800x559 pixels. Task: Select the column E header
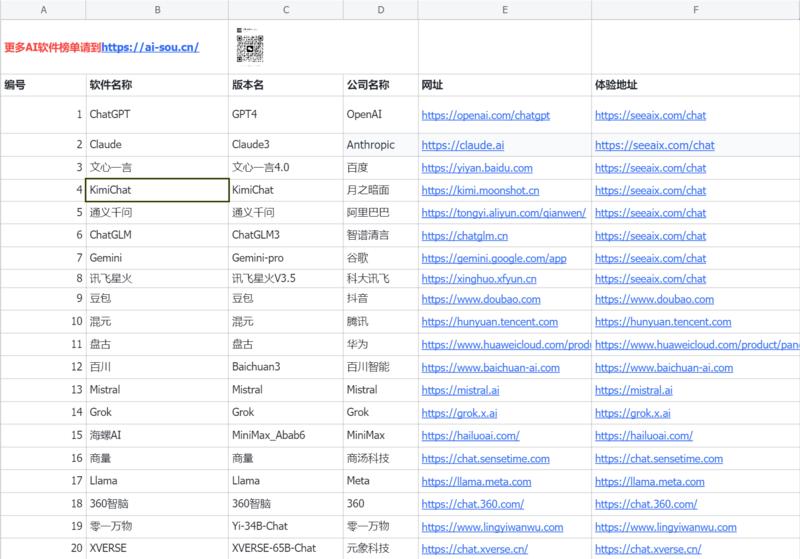tap(505, 9)
